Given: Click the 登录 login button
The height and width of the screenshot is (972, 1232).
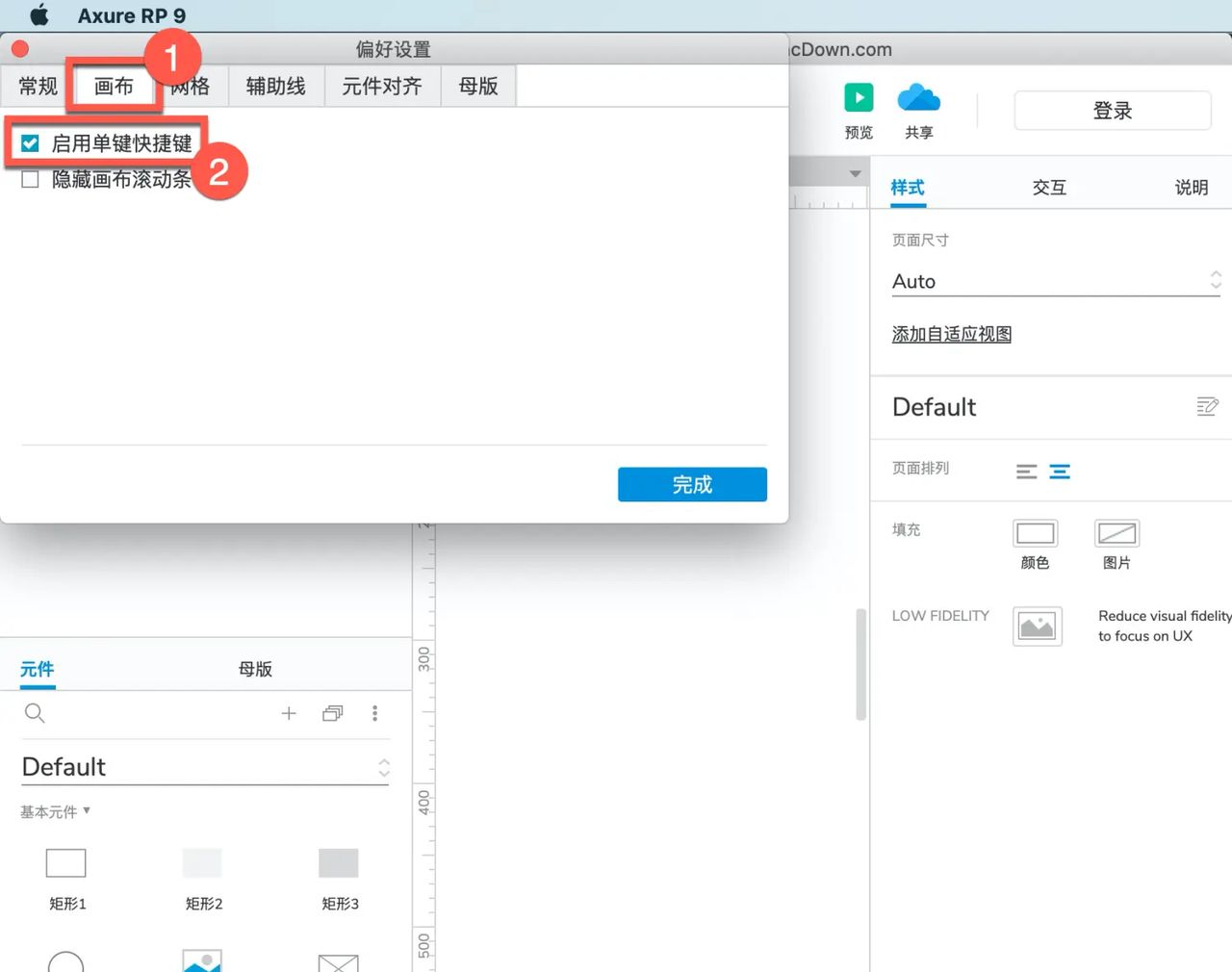Looking at the screenshot, I should [1112, 110].
